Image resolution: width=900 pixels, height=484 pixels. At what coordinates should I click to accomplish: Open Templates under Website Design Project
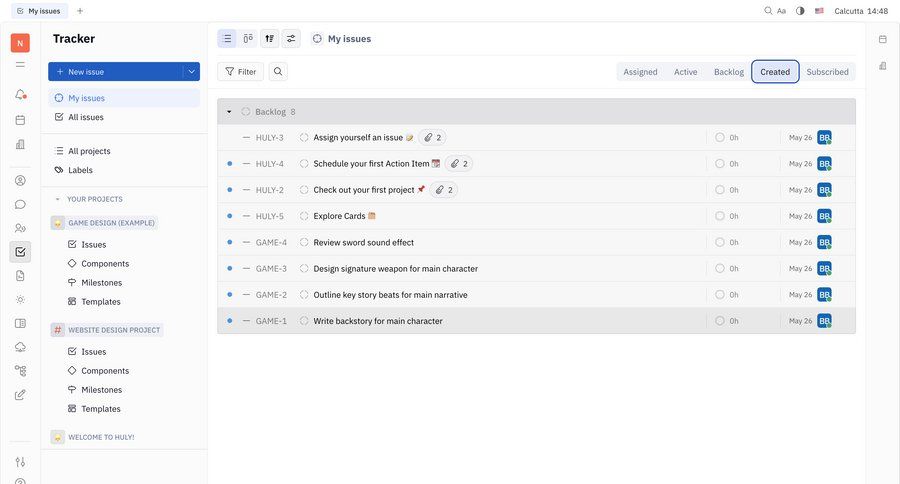tap(101, 409)
